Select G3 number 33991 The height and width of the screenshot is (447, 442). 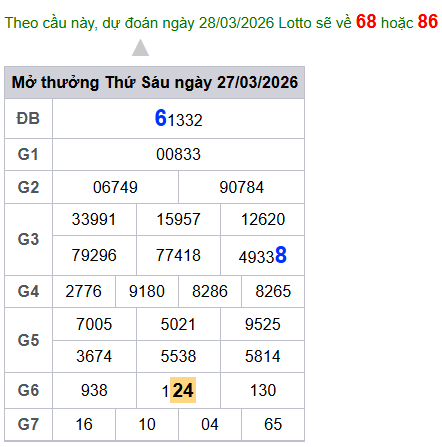94,219
